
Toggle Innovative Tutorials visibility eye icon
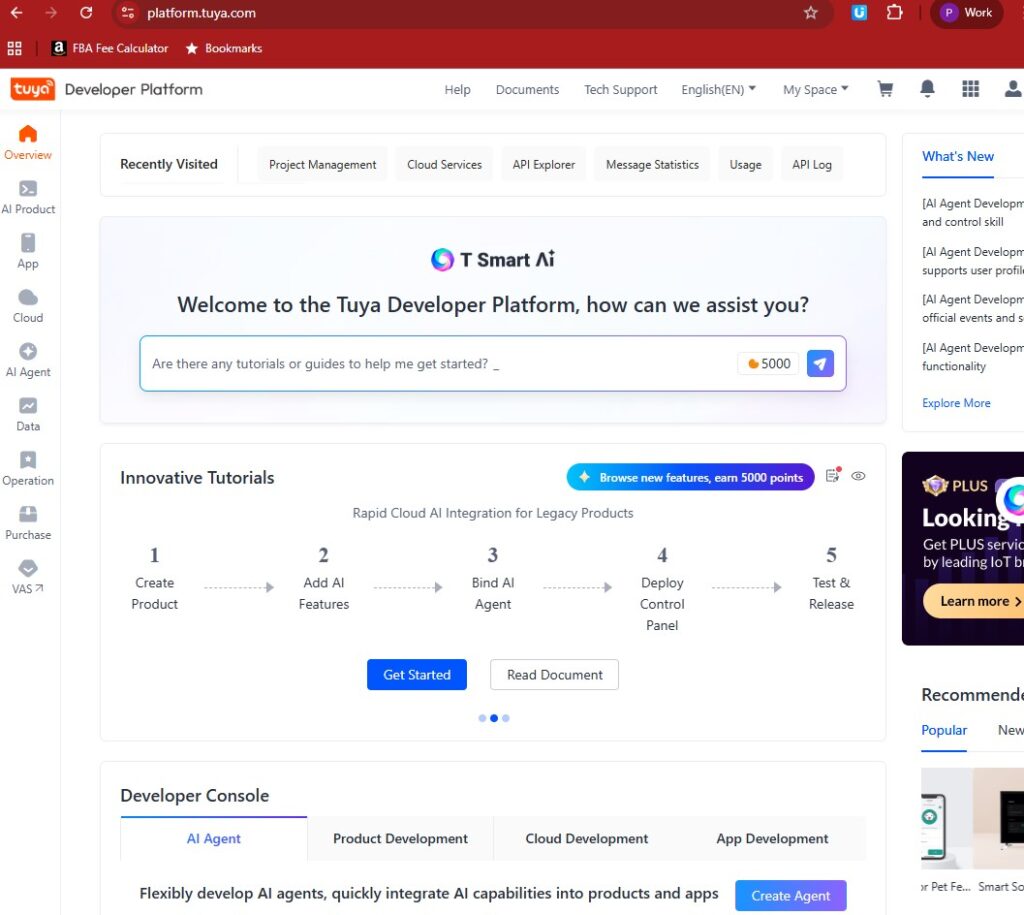858,477
